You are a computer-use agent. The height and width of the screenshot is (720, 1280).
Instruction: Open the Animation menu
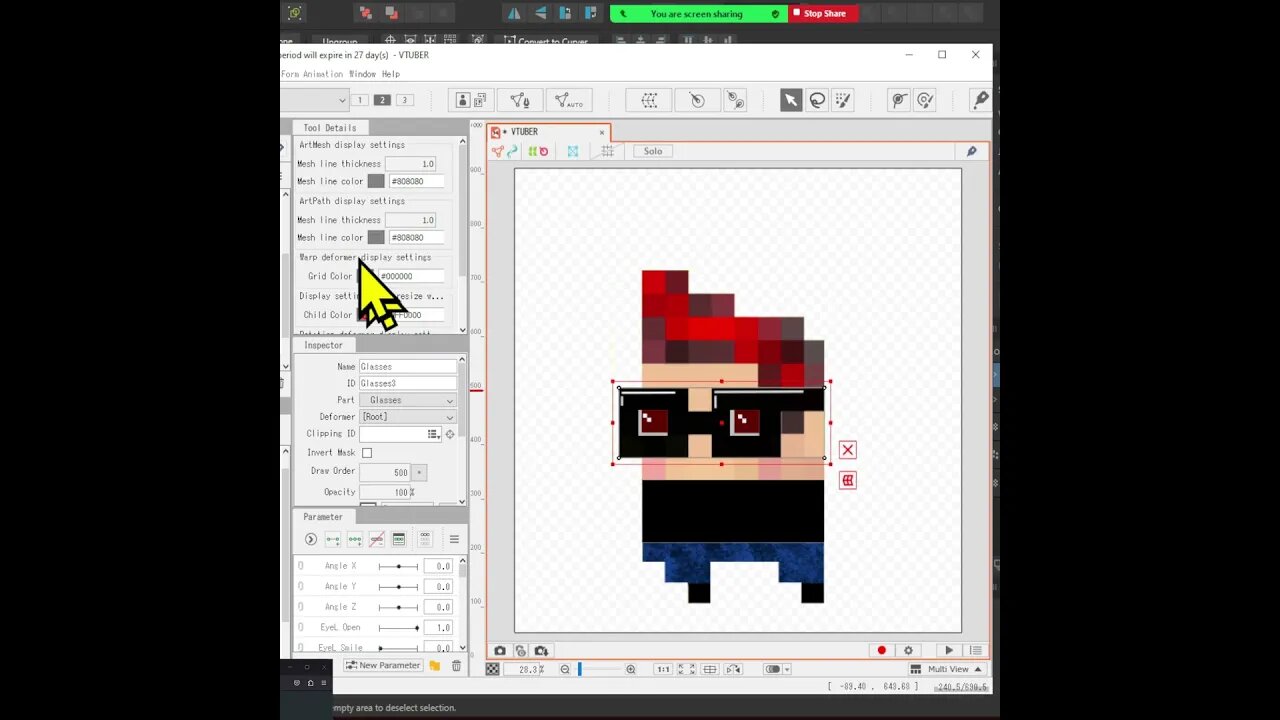pos(323,74)
